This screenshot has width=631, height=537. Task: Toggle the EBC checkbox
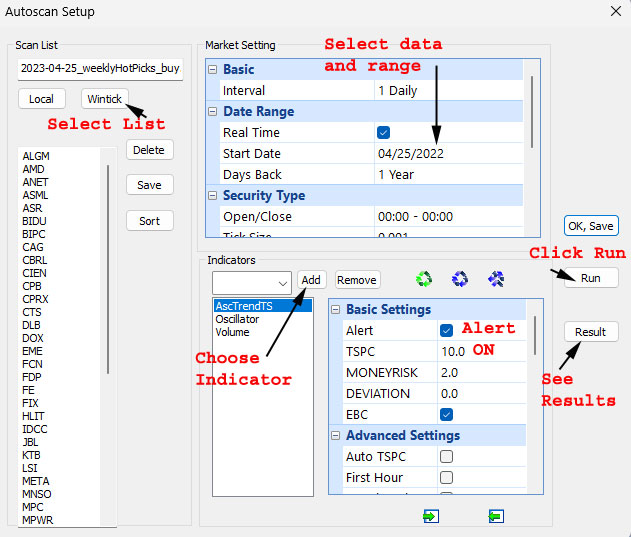pyautogui.click(x=446, y=414)
